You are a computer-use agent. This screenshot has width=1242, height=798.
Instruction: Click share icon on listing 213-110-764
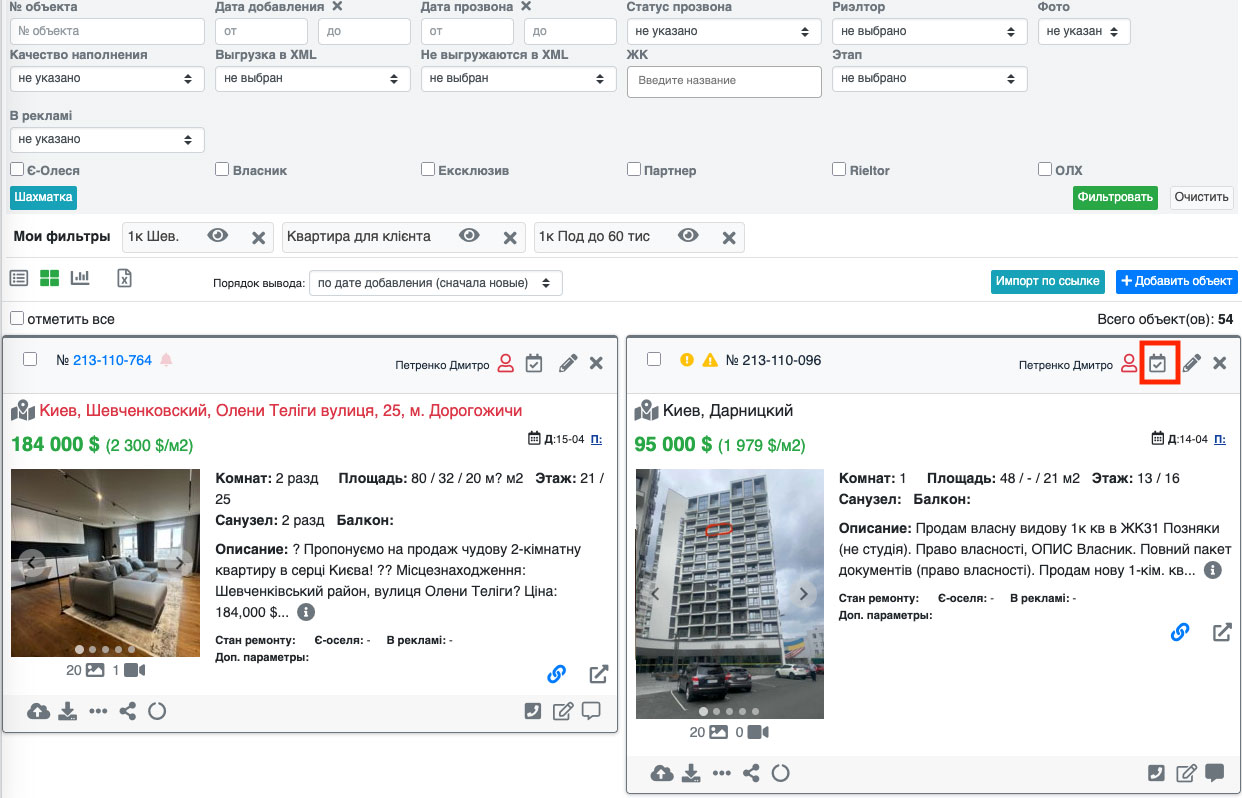128,711
